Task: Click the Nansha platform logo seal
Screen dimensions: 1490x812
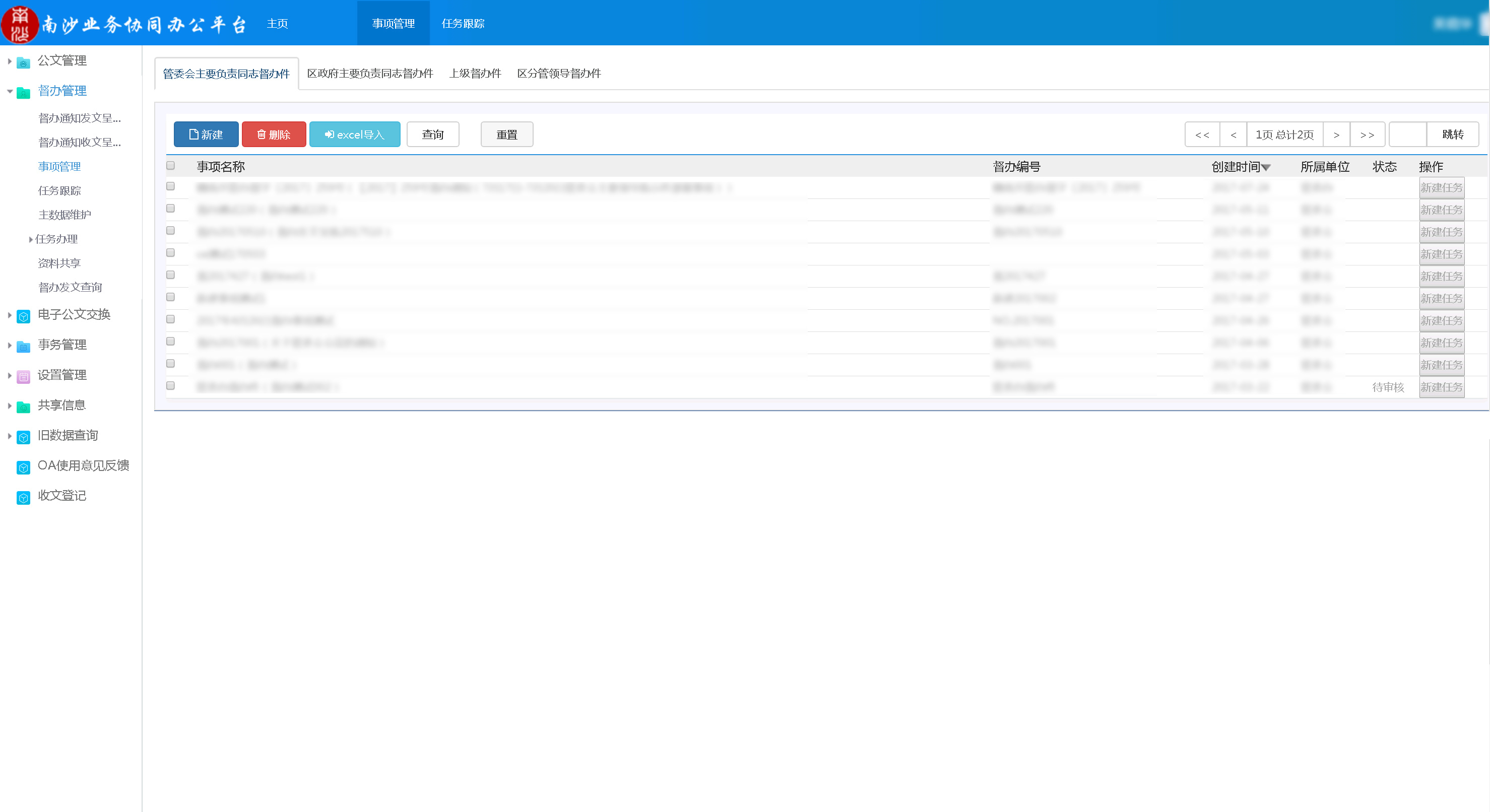Action: click(x=20, y=24)
